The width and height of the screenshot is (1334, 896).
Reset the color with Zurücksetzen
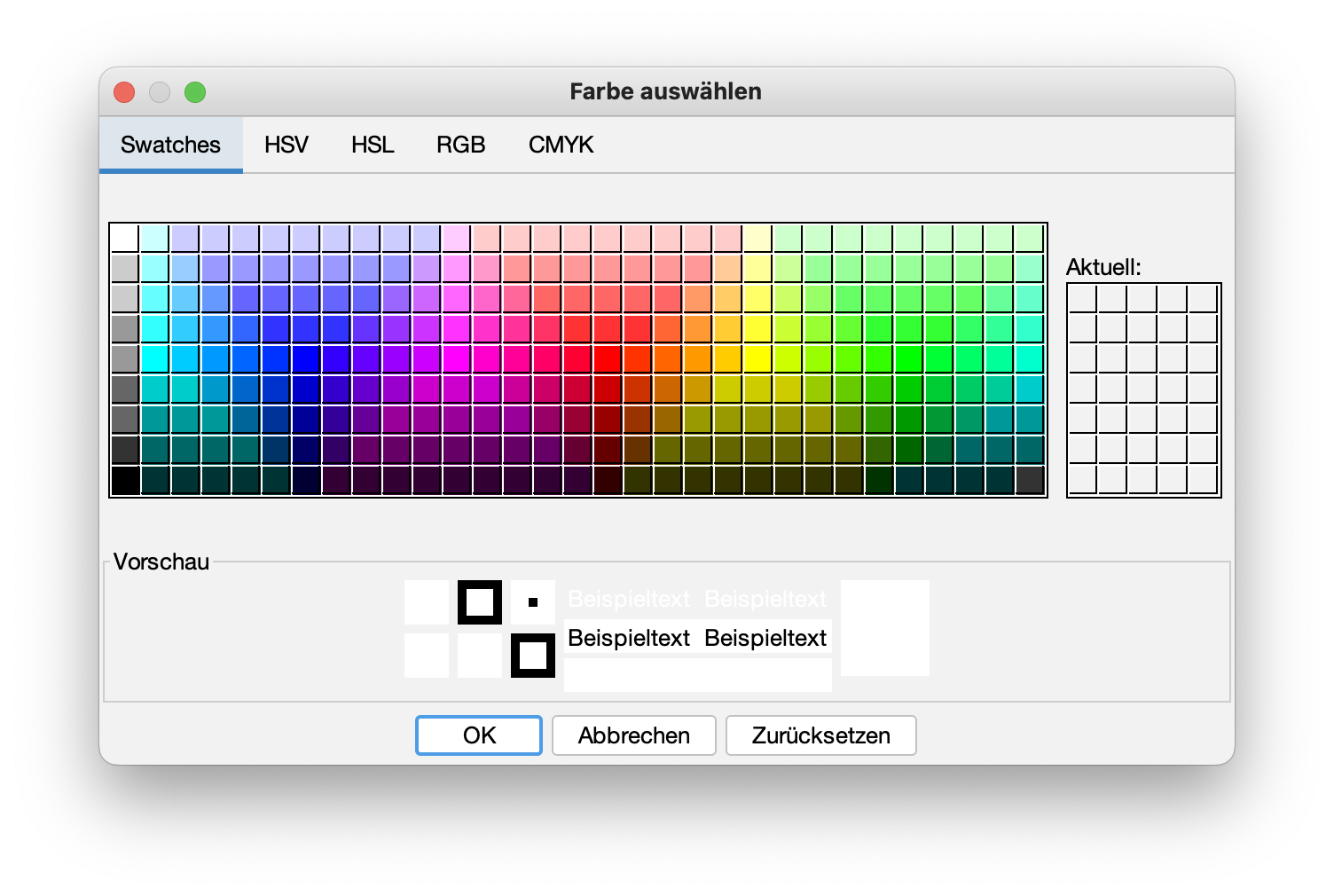820,735
